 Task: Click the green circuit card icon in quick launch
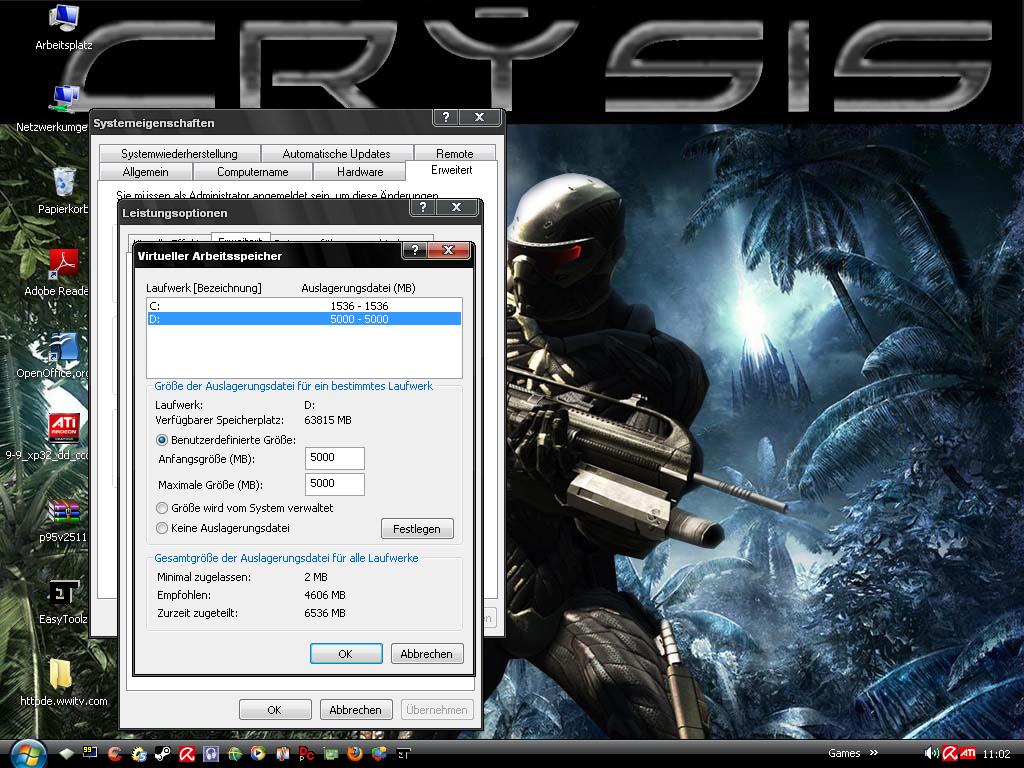pyautogui.click(x=330, y=754)
